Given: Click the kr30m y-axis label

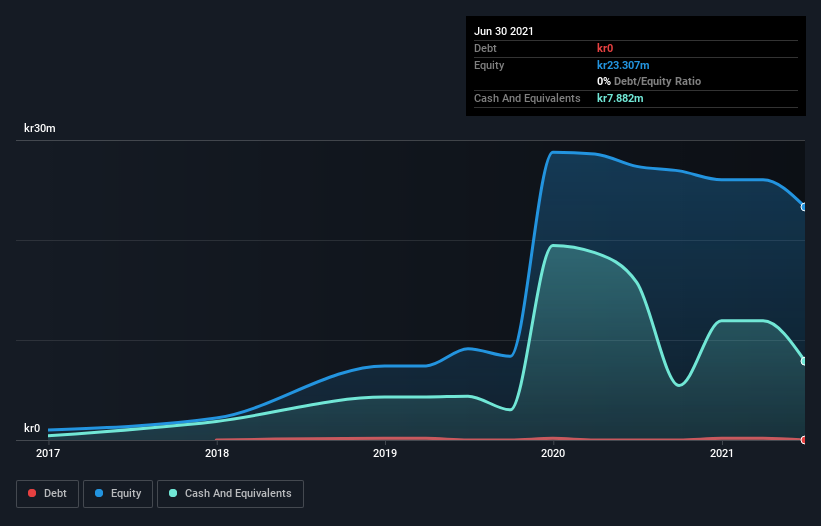Looking at the screenshot, I should 40,128.
